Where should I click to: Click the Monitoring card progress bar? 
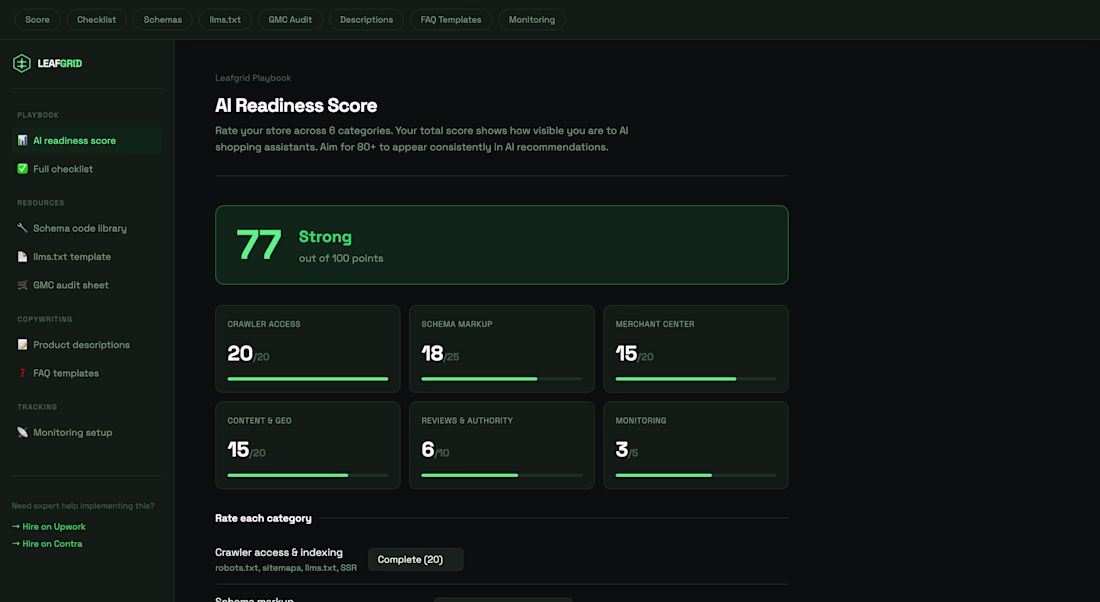point(696,475)
